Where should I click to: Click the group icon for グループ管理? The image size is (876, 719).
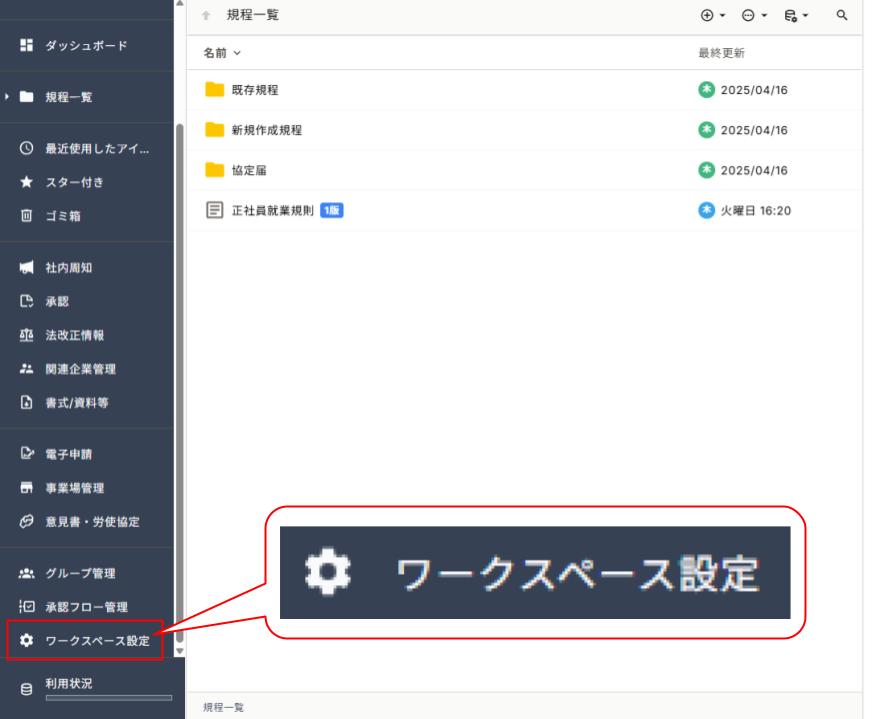26,573
